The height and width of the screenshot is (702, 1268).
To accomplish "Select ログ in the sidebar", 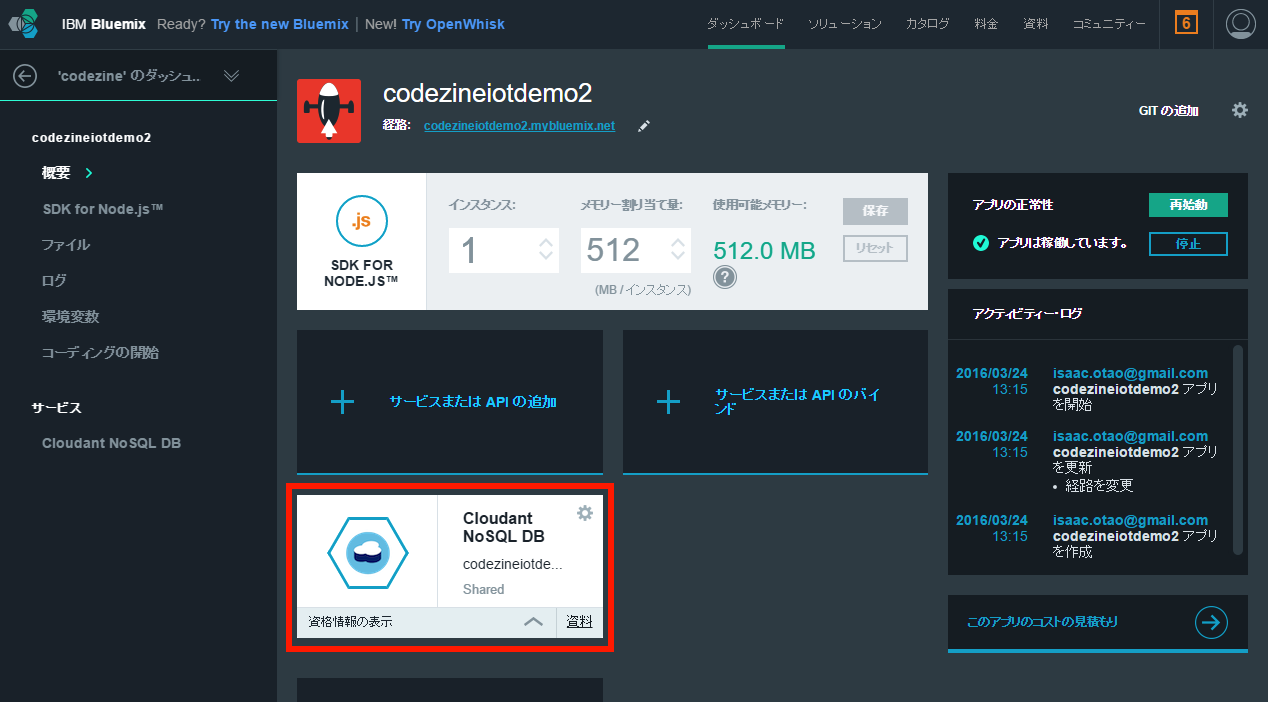I will [x=54, y=281].
